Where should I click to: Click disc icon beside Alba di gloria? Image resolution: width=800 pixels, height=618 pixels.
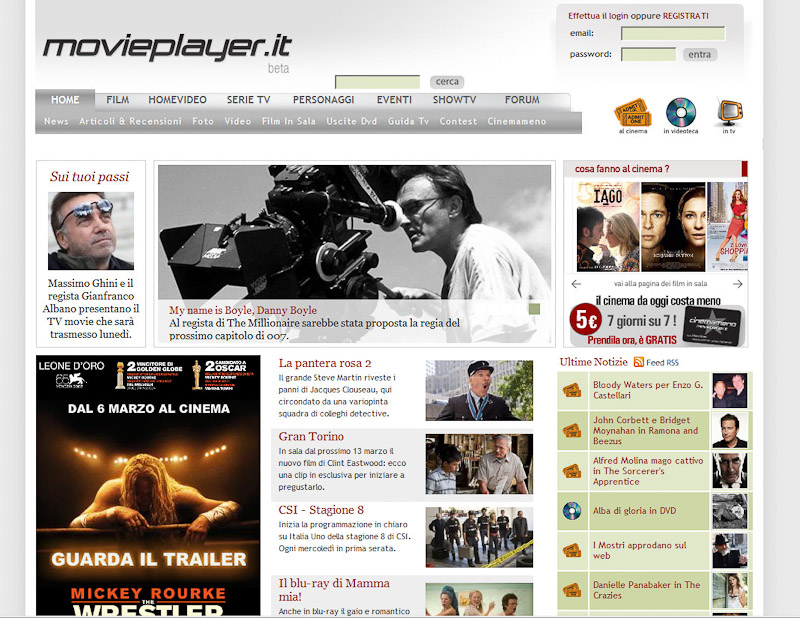click(x=571, y=511)
